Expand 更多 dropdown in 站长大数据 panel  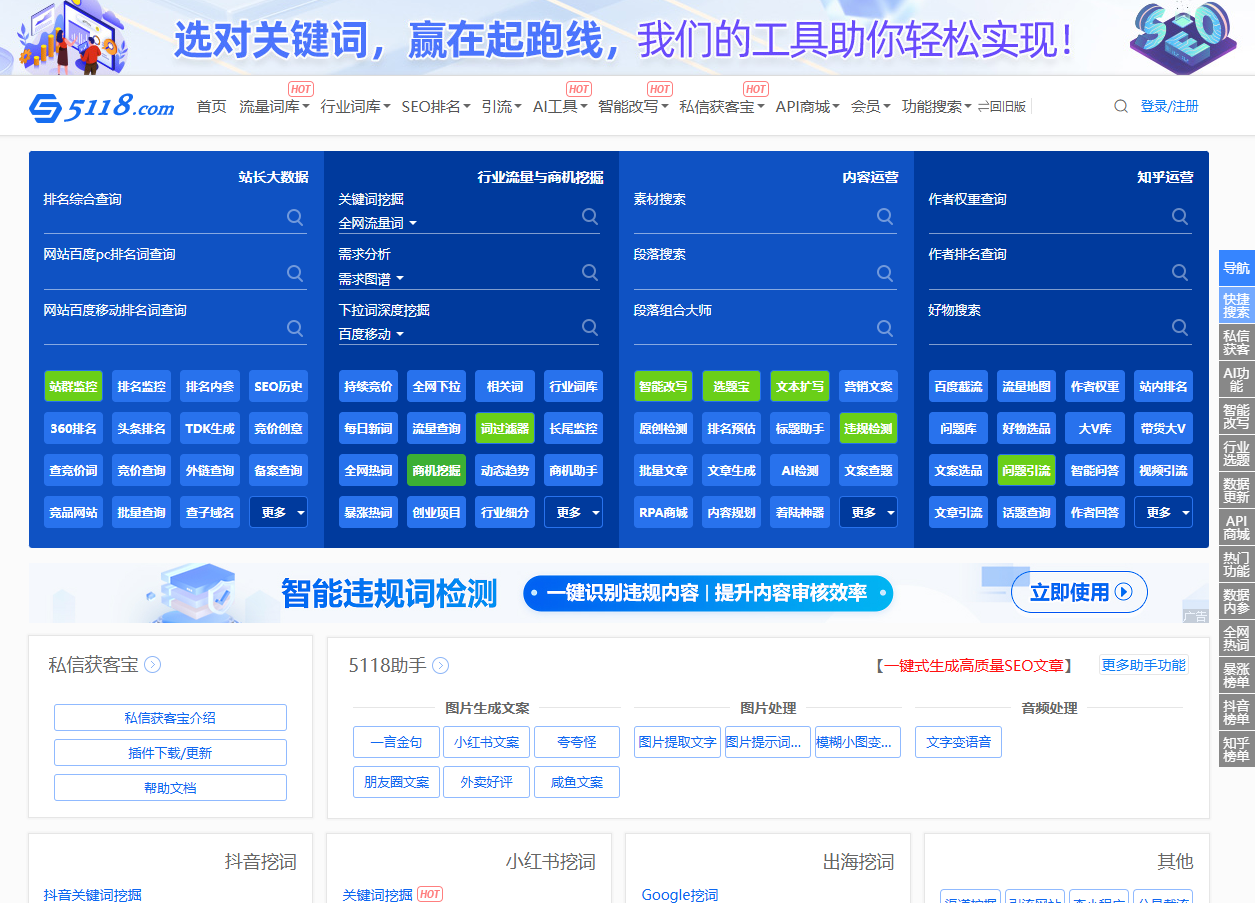click(279, 512)
